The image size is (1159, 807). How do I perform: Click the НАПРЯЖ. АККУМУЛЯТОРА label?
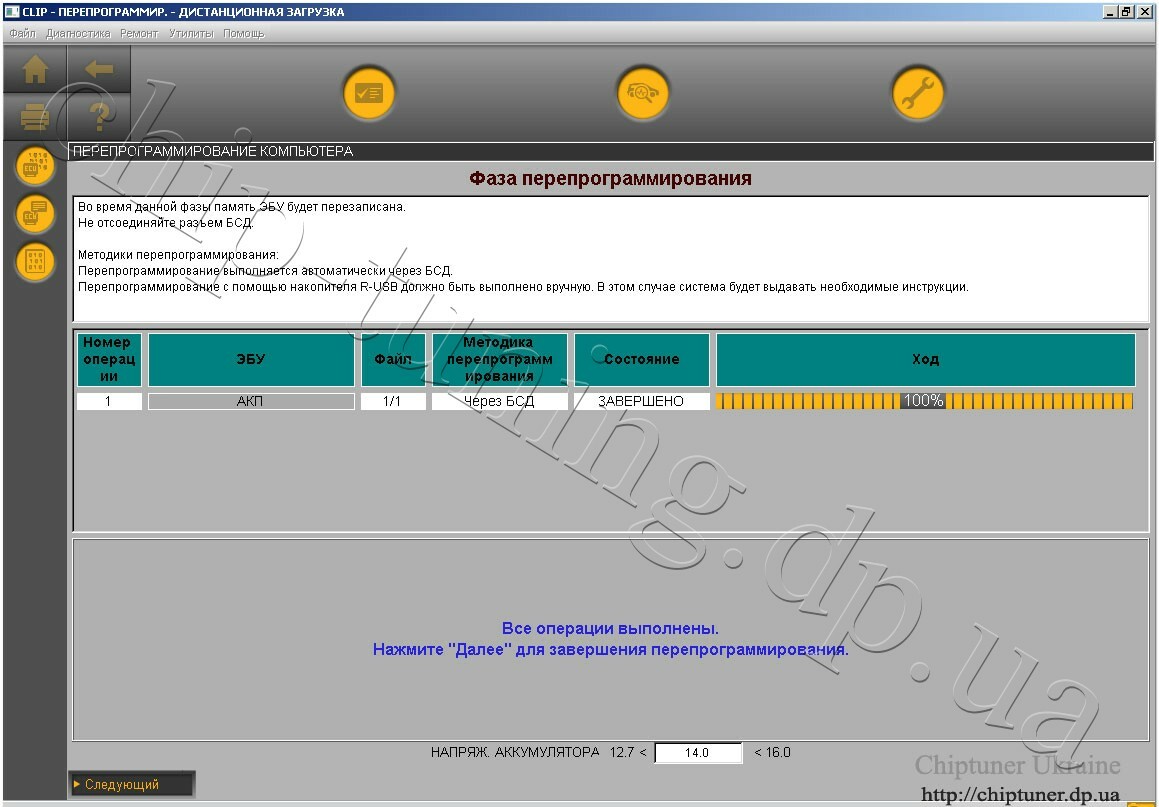[515, 752]
